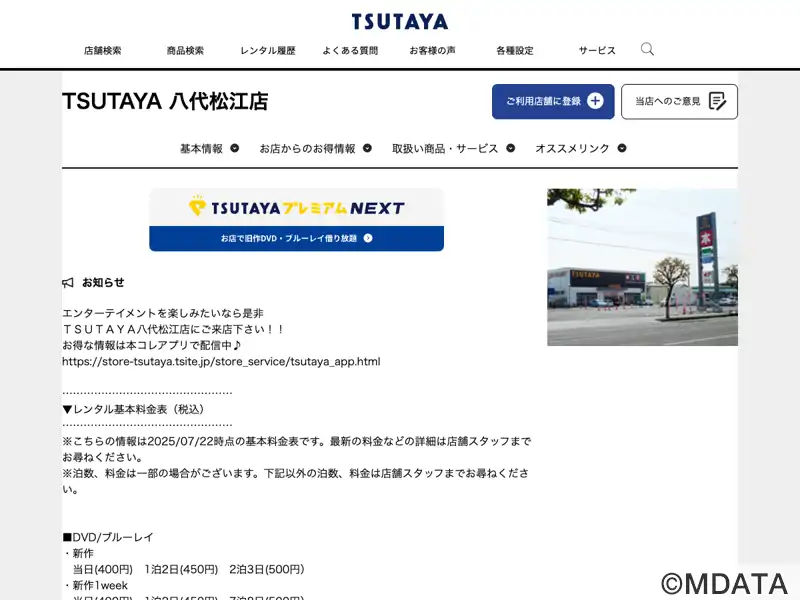This screenshot has height=600, width=800.
Task: Open 店舗検索 in top navigation
Action: click(103, 51)
